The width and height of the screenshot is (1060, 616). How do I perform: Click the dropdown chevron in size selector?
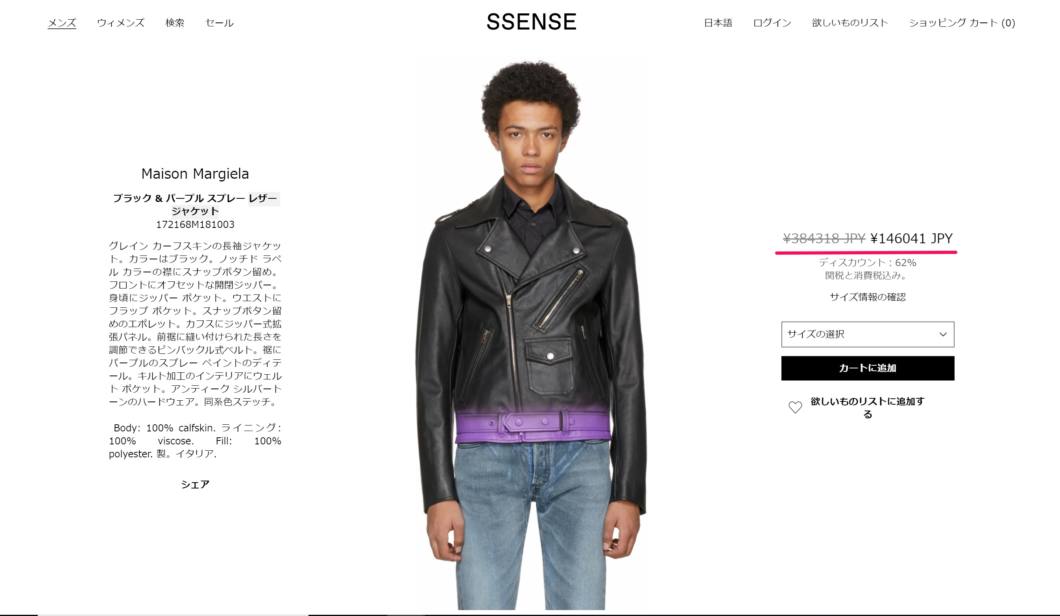pyautogui.click(x=943, y=334)
